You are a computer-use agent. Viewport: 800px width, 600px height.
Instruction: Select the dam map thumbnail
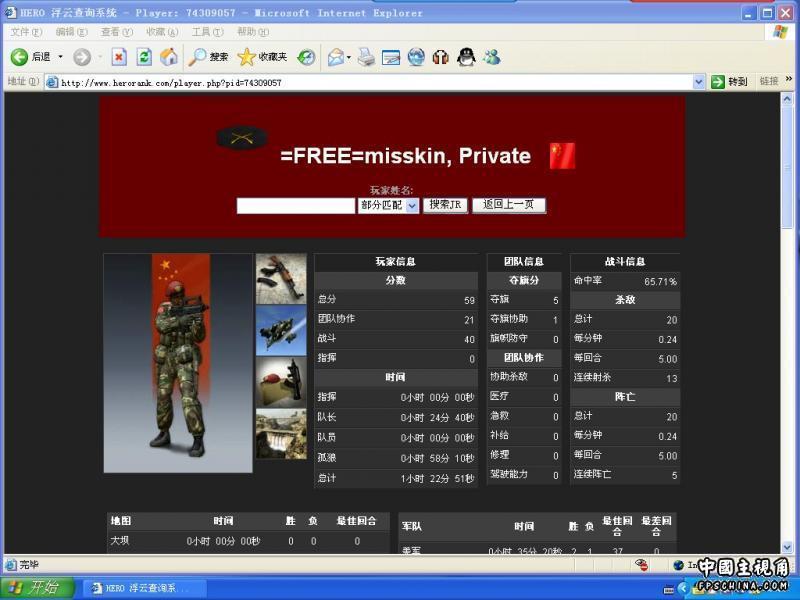click(281, 434)
